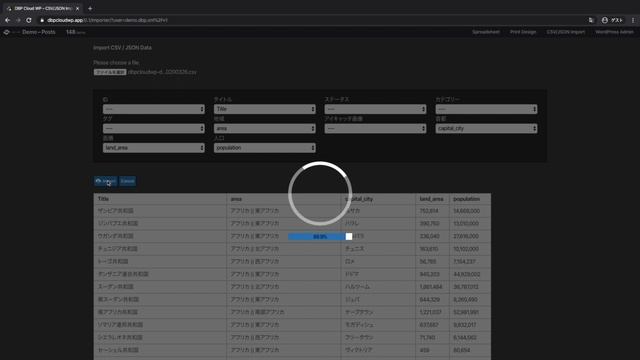Click the Cancel button beside Import
This screenshot has height=360, width=640.
tap(127, 181)
